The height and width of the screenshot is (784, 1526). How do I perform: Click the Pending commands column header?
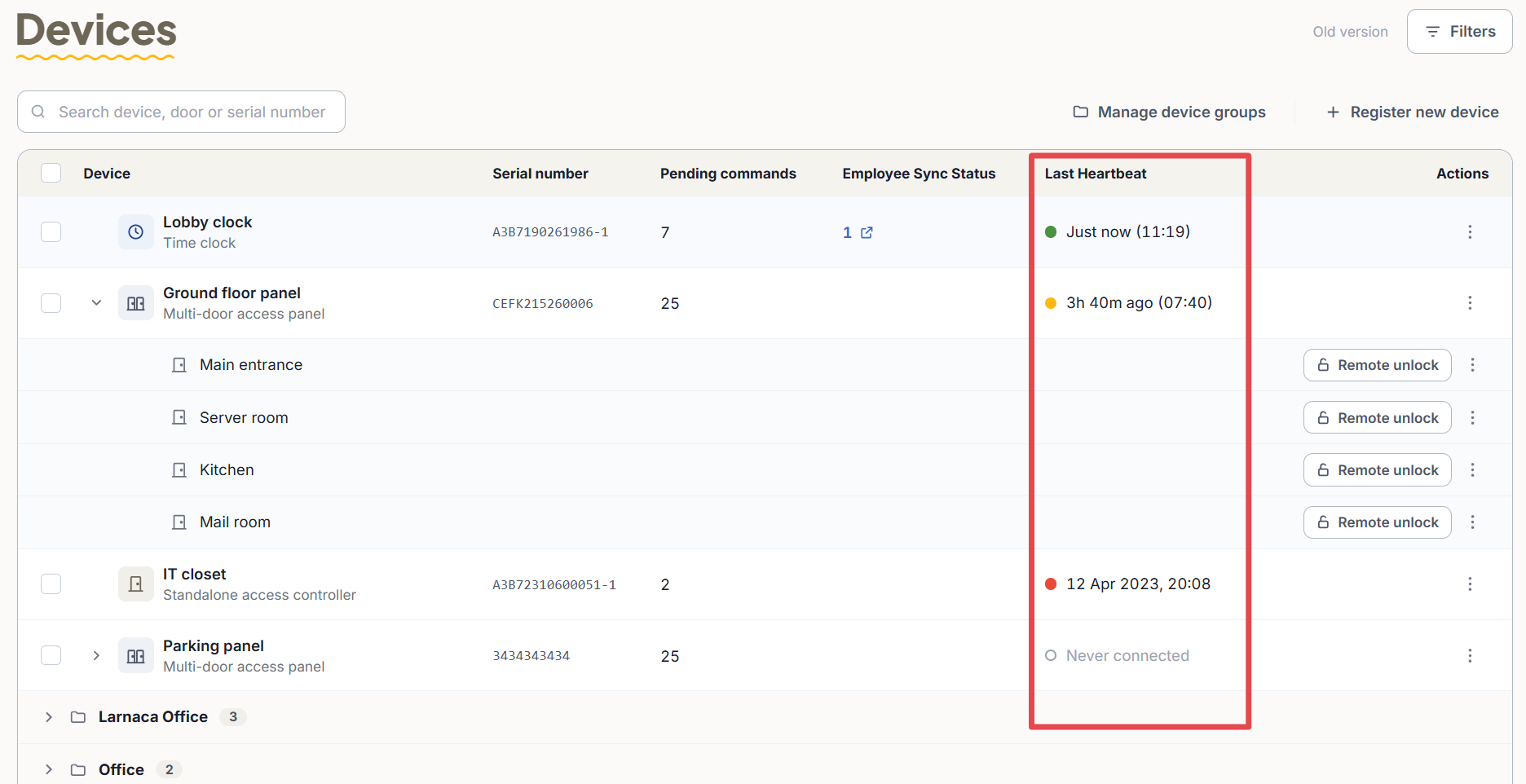728,174
